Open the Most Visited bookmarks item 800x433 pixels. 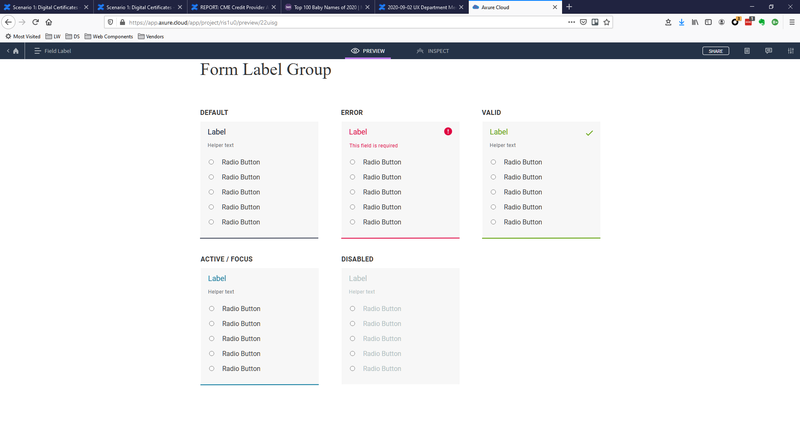click(22, 37)
